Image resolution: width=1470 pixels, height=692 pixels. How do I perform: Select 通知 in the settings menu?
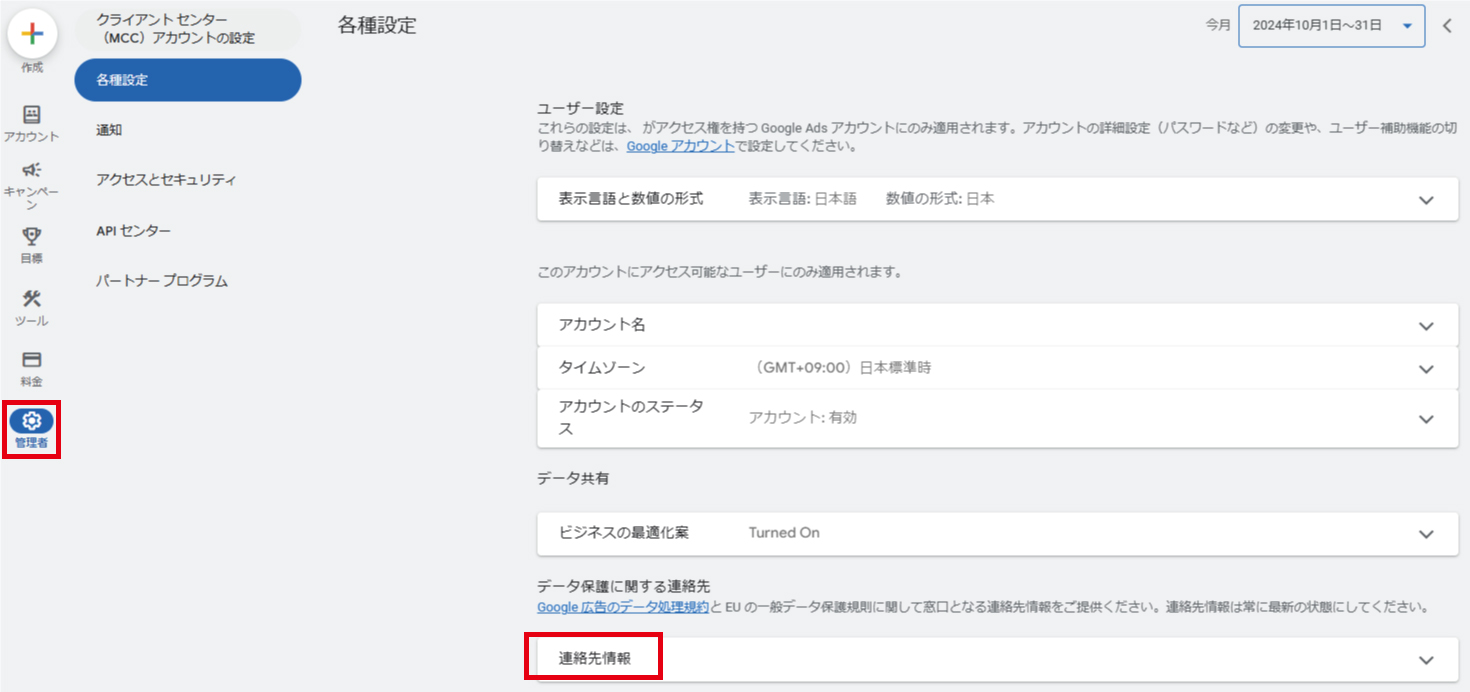point(109,130)
